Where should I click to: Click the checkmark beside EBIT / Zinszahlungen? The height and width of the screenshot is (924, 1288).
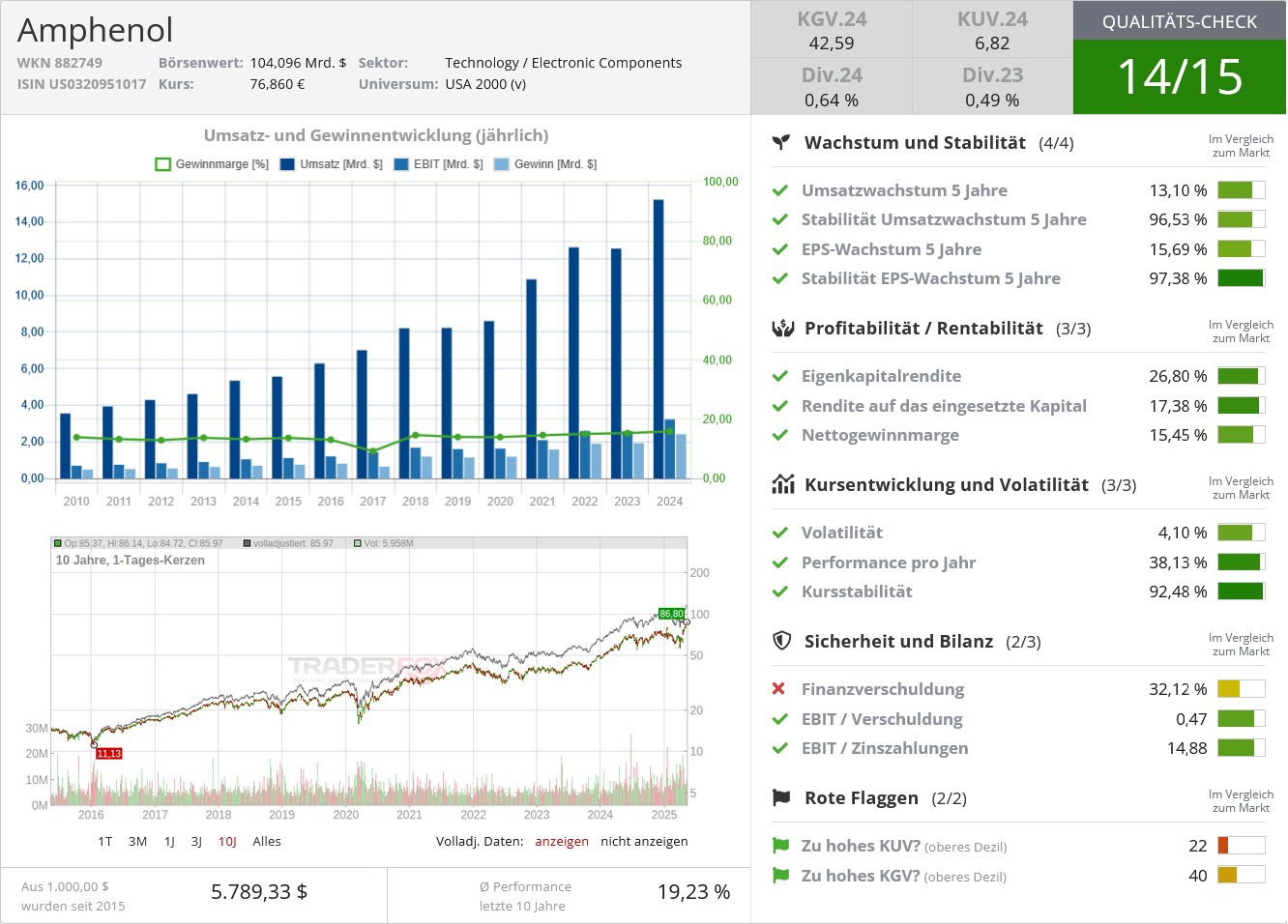pos(780,748)
